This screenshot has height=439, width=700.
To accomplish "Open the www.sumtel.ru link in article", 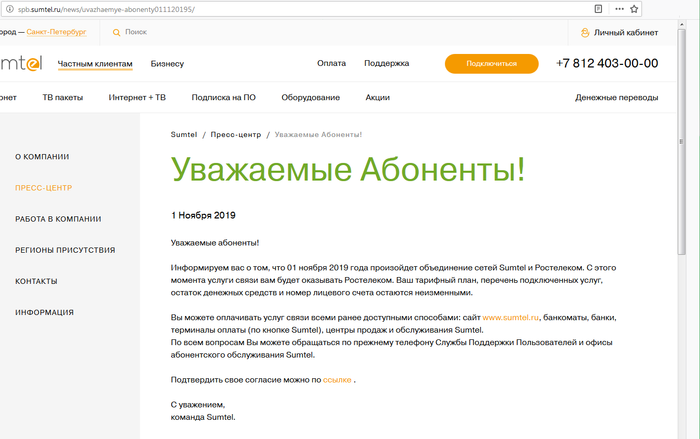I will [x=511, y=317].
